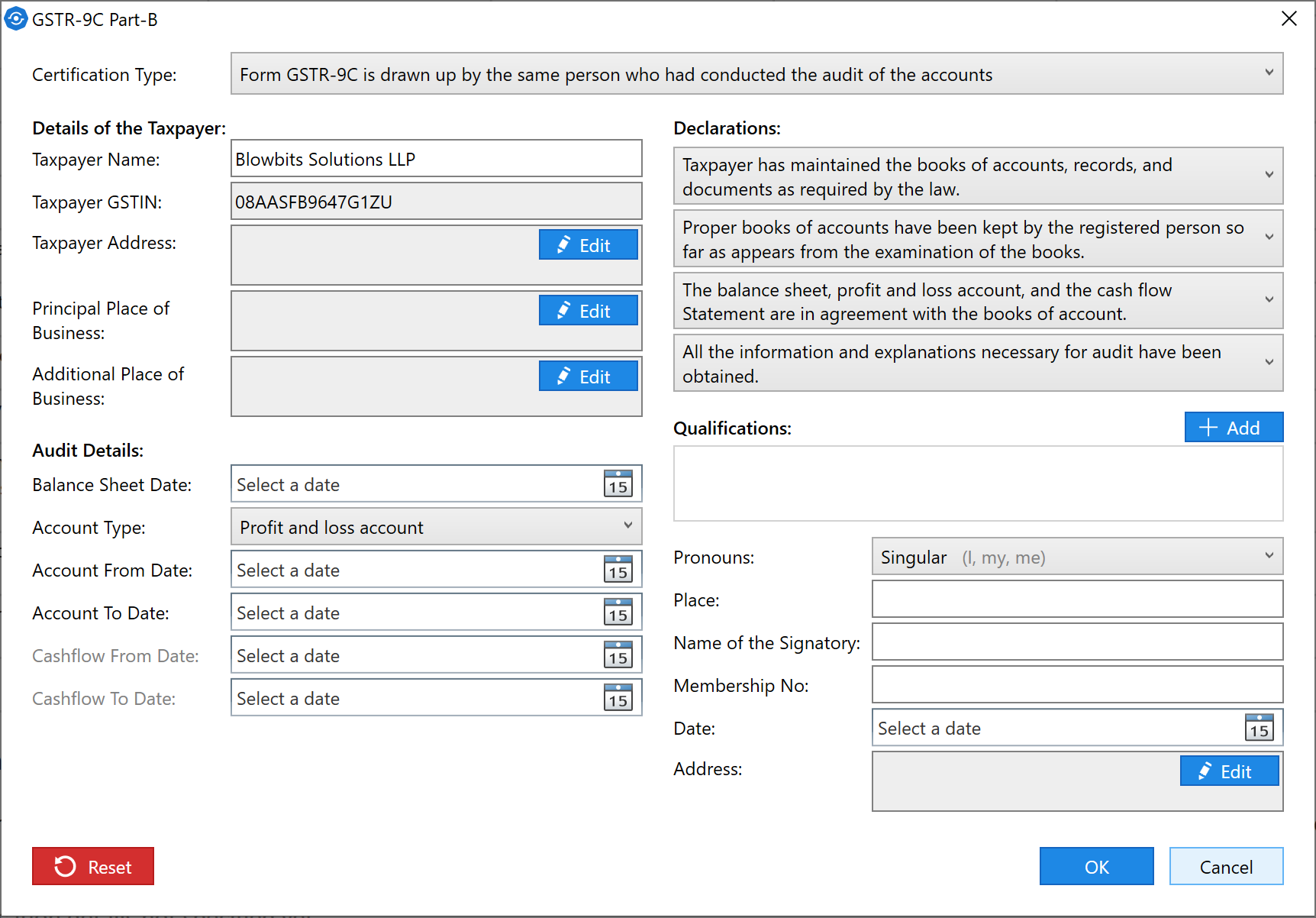Click the Name of the Signatory field
Image resolution: width=1316 pixels, height=918 pixels.
click(x=1076, y=642)
